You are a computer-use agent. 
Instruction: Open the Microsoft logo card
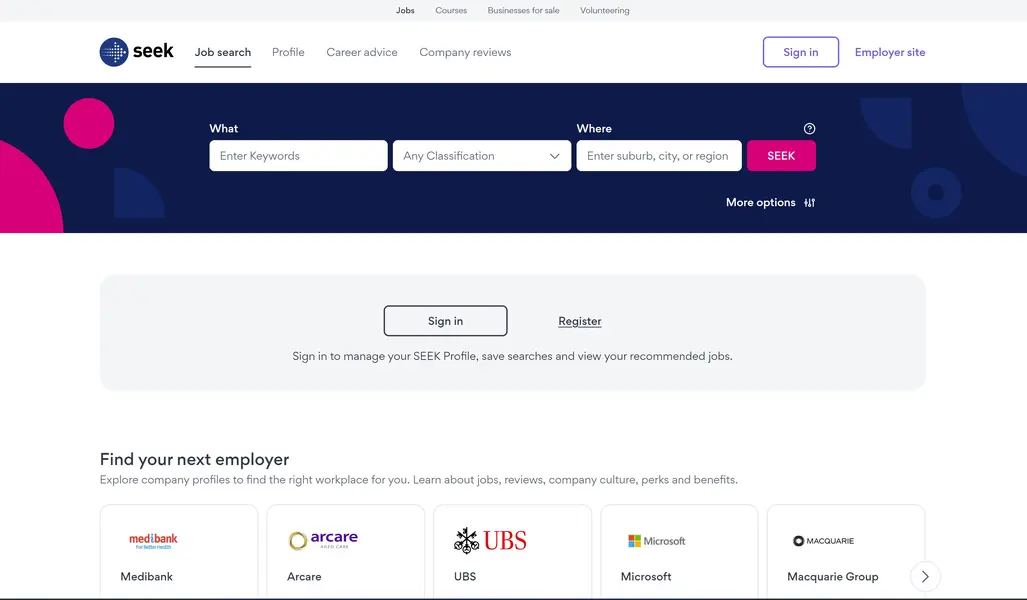click(679, 552)
